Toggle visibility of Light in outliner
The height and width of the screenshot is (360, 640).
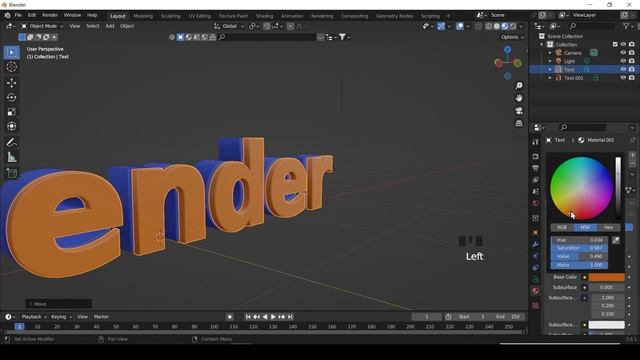tap(623, 61)
